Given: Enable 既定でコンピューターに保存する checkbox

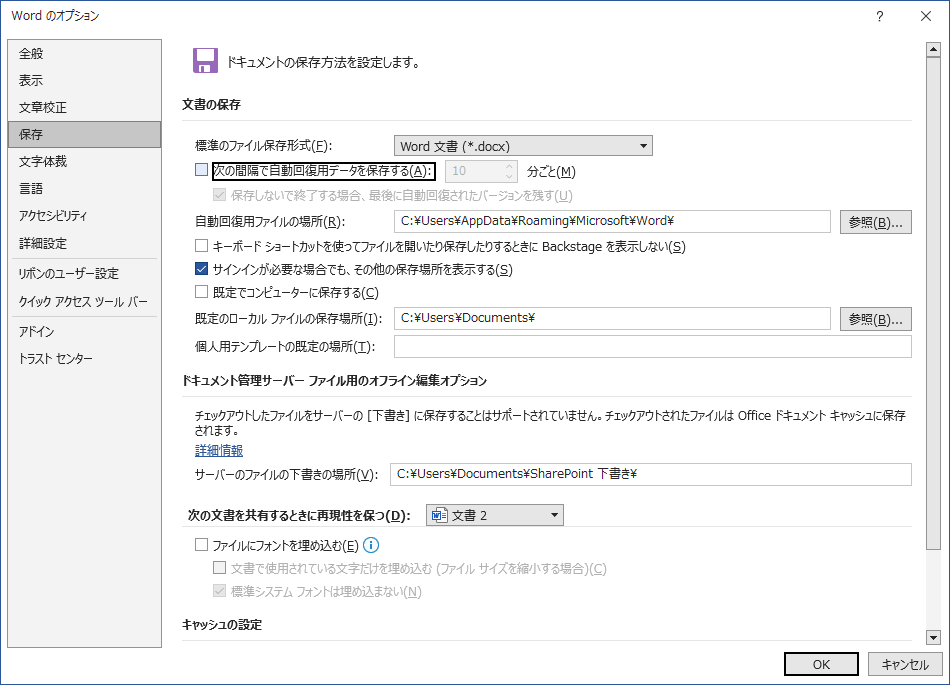Looking at the screenshot, I should (x=201, y=292).
